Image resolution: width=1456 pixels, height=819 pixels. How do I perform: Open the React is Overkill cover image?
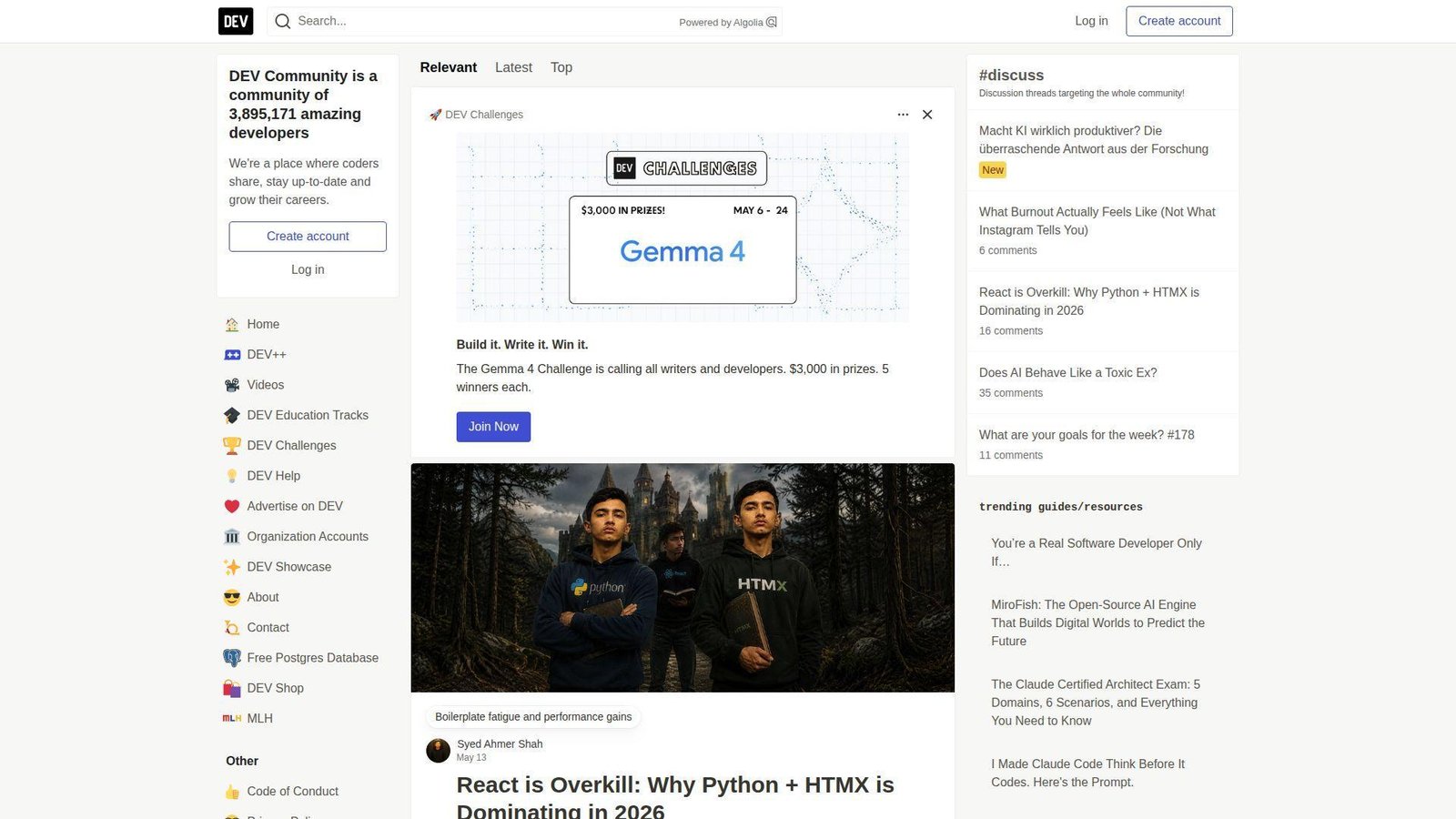click(x=682, y=578)
